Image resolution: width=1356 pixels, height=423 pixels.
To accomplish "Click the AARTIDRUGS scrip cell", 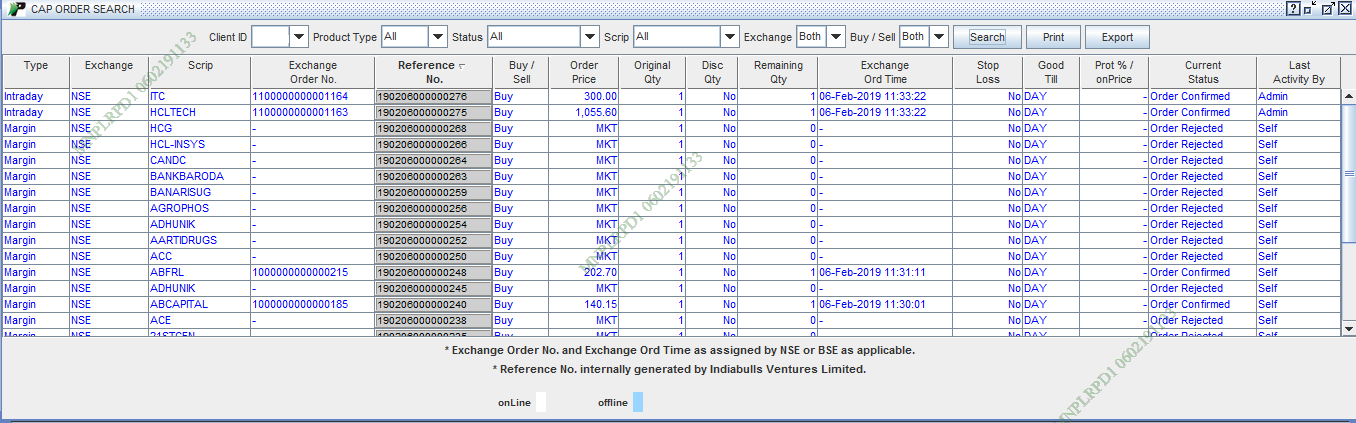I will pyautogui.click(x=198, y=241).
